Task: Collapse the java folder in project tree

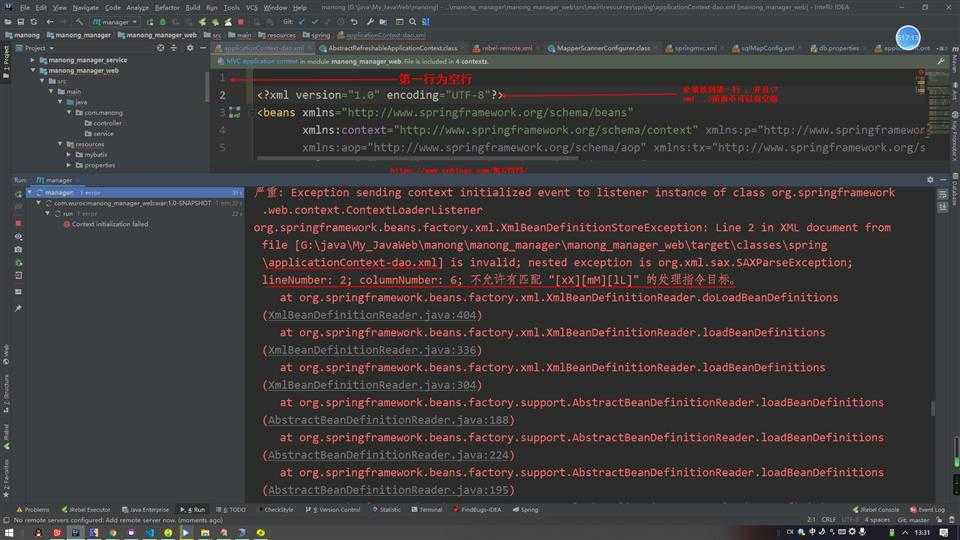Action: tap(60, 102)
